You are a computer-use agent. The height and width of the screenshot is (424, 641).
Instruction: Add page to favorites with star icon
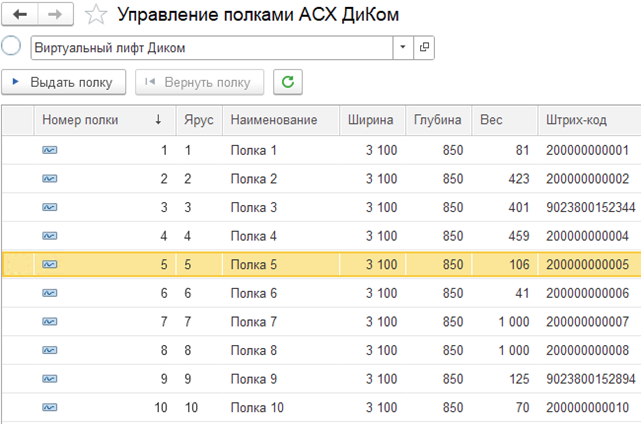[x=96, y=15]
